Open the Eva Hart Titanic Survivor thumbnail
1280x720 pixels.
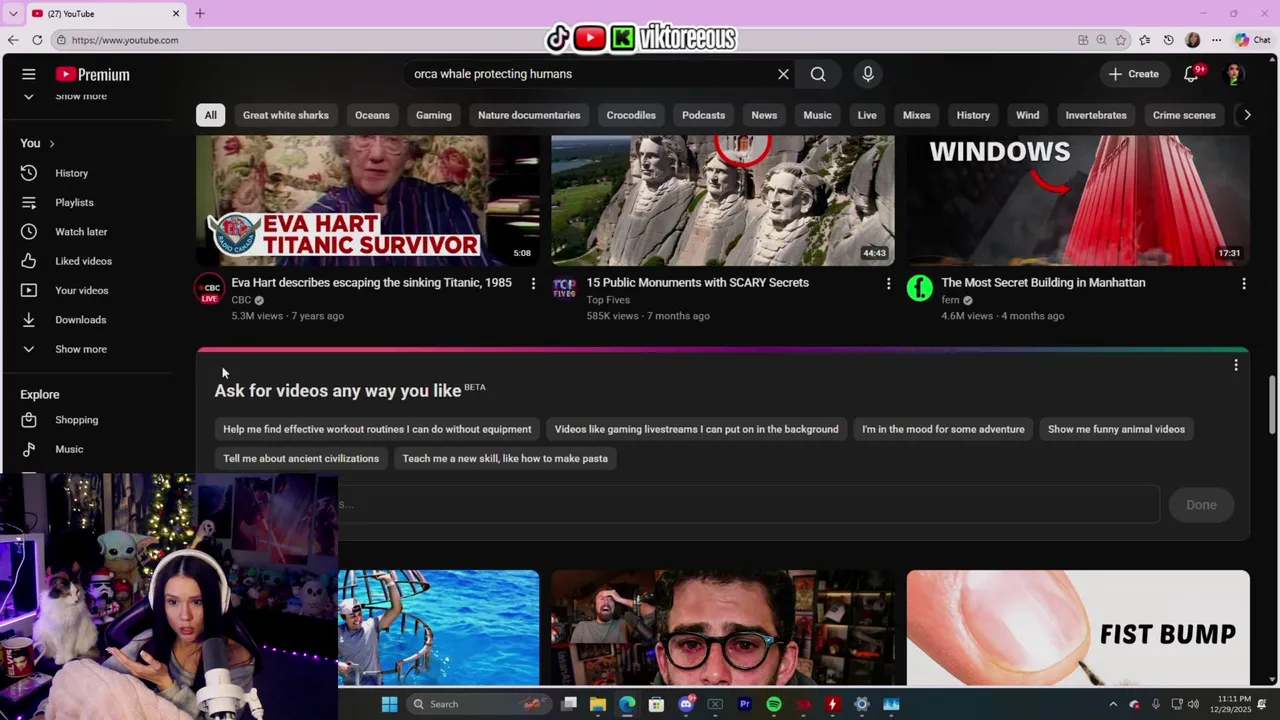pyautogui.click(x=368, y=200)
